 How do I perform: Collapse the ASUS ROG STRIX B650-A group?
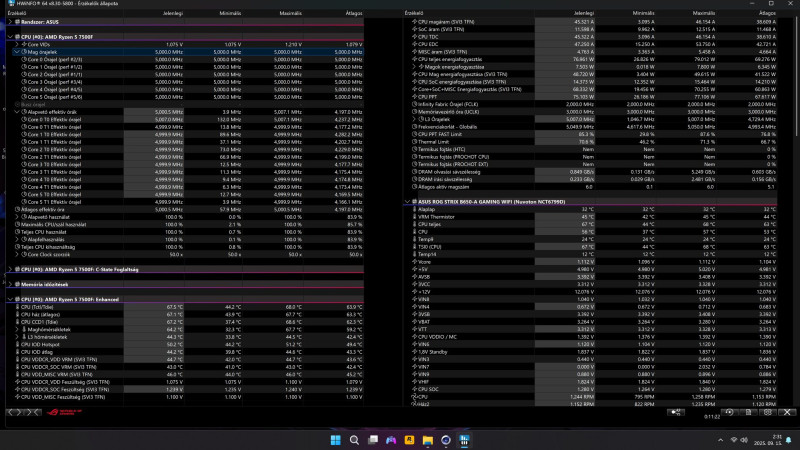click(x=408, y=202)
